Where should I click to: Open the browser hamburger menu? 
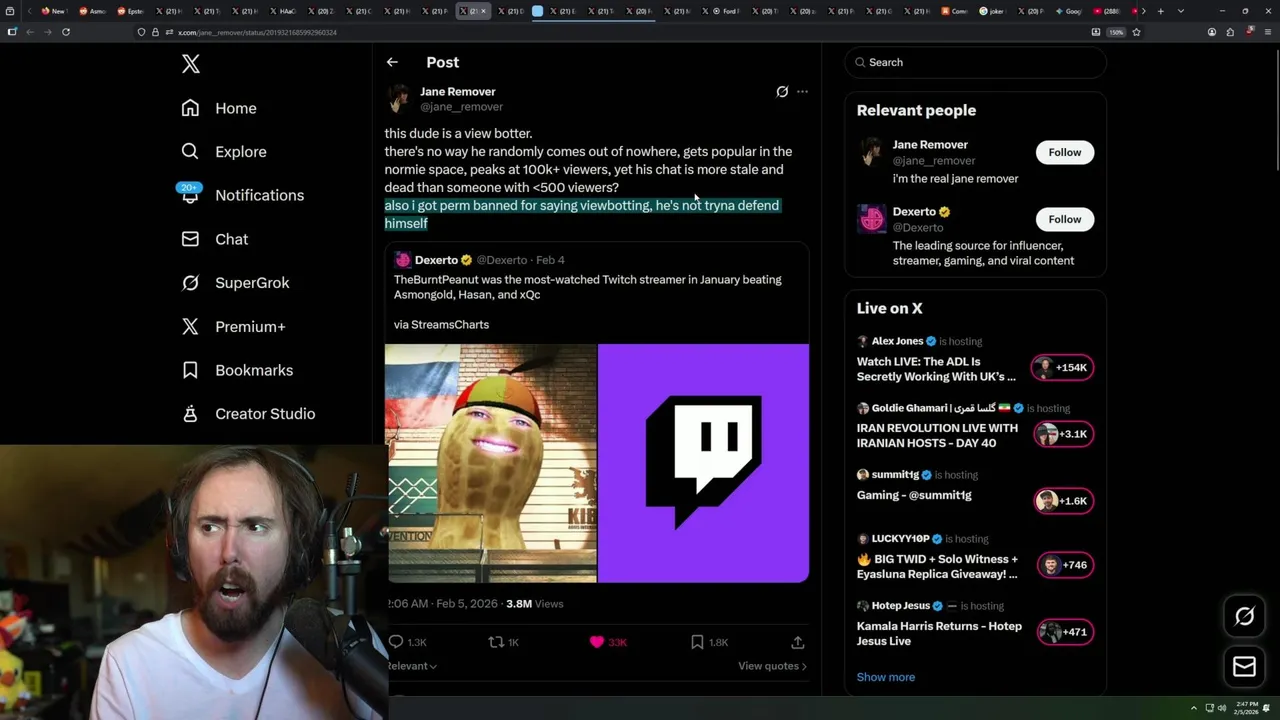click(1266, 32)
